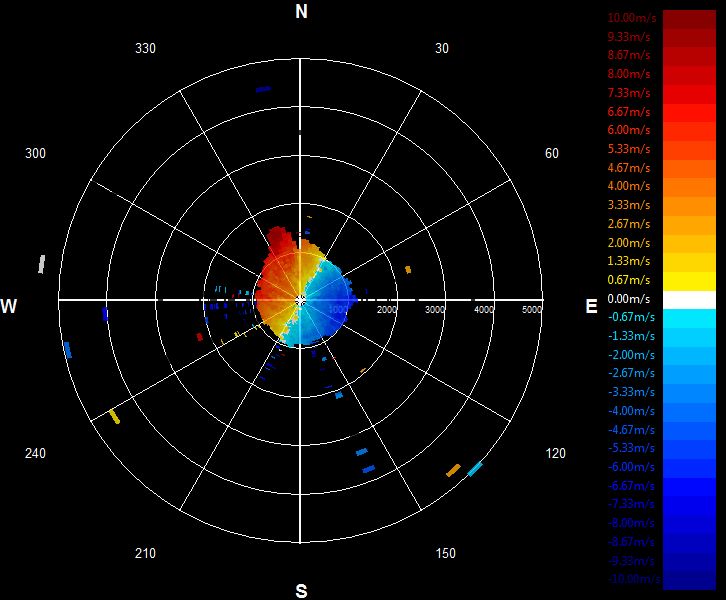Select the yellow 0.67m/s color band
726x600 pixels.
(689, 281)
